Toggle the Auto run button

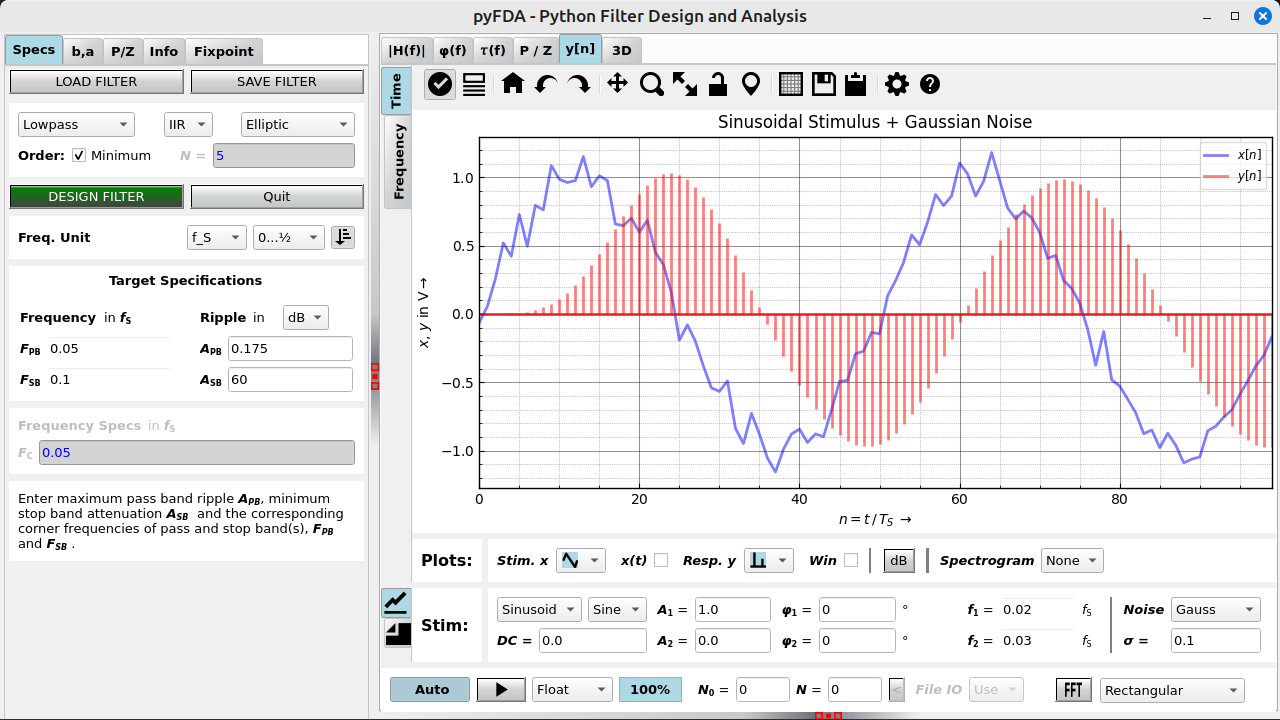click(432, 690)
